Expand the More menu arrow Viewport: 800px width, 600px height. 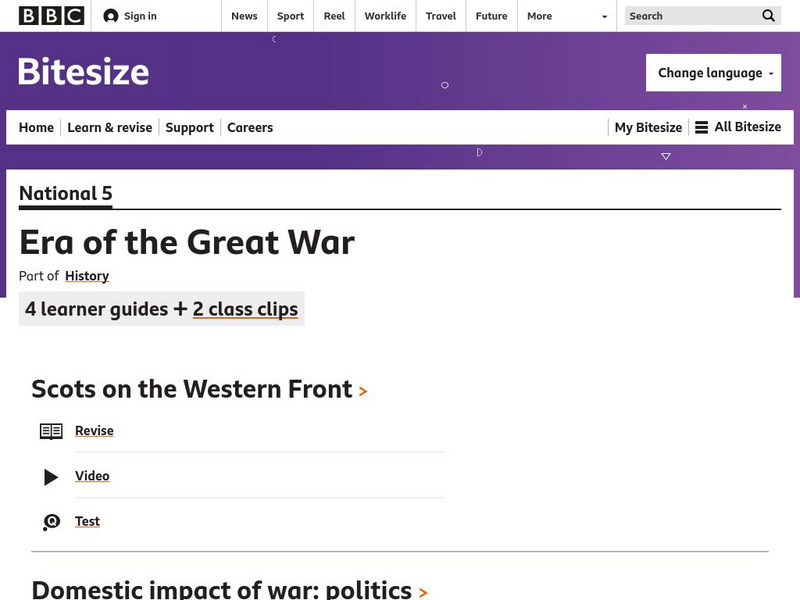pos(604,17)
